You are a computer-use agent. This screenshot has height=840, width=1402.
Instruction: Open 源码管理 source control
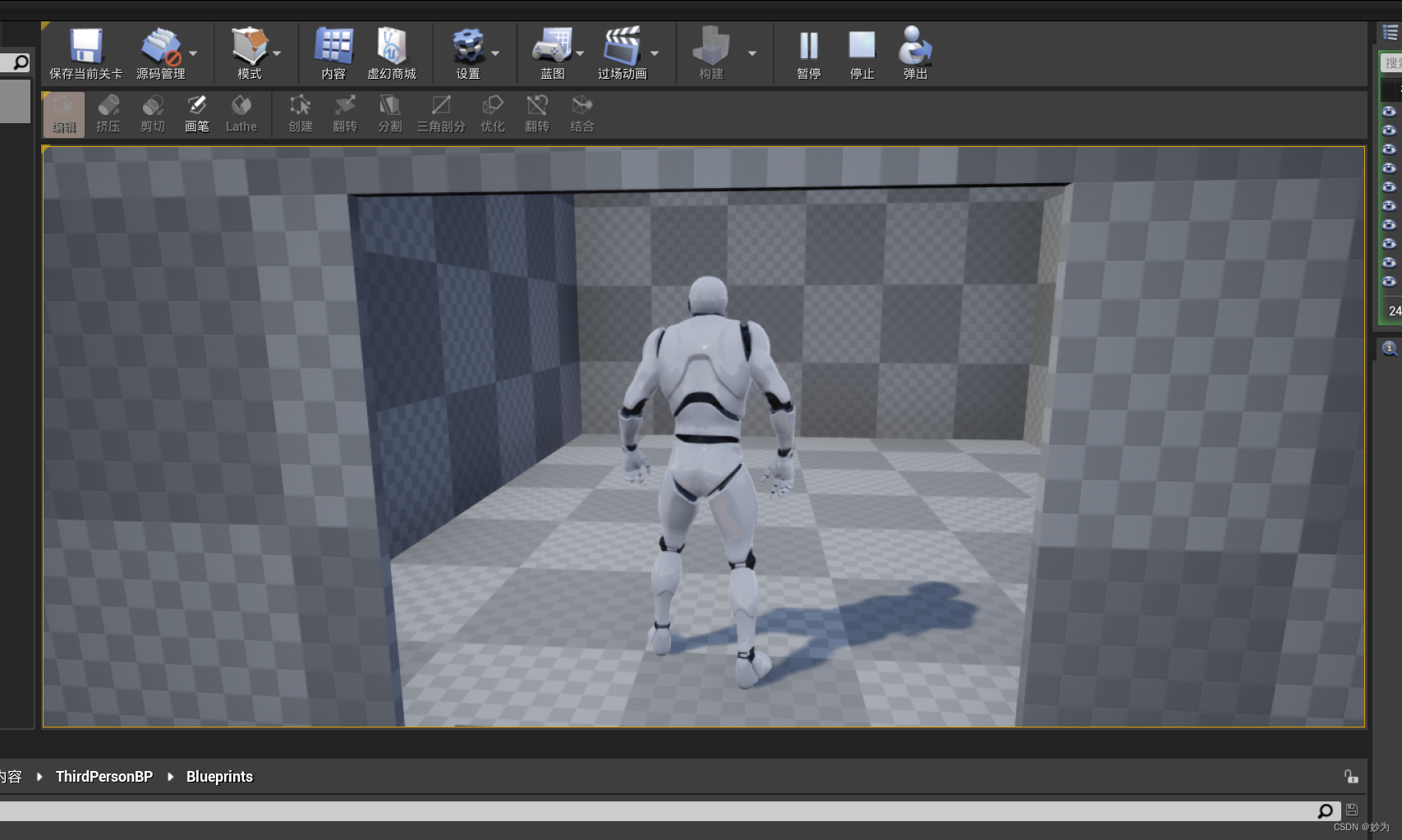[160, 53]
